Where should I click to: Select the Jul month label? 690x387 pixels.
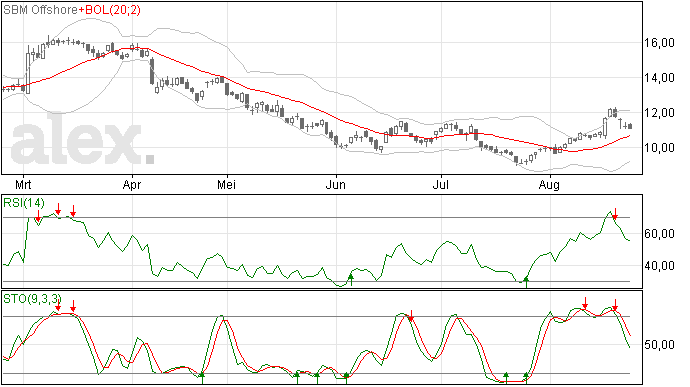(x=440, y=184)
